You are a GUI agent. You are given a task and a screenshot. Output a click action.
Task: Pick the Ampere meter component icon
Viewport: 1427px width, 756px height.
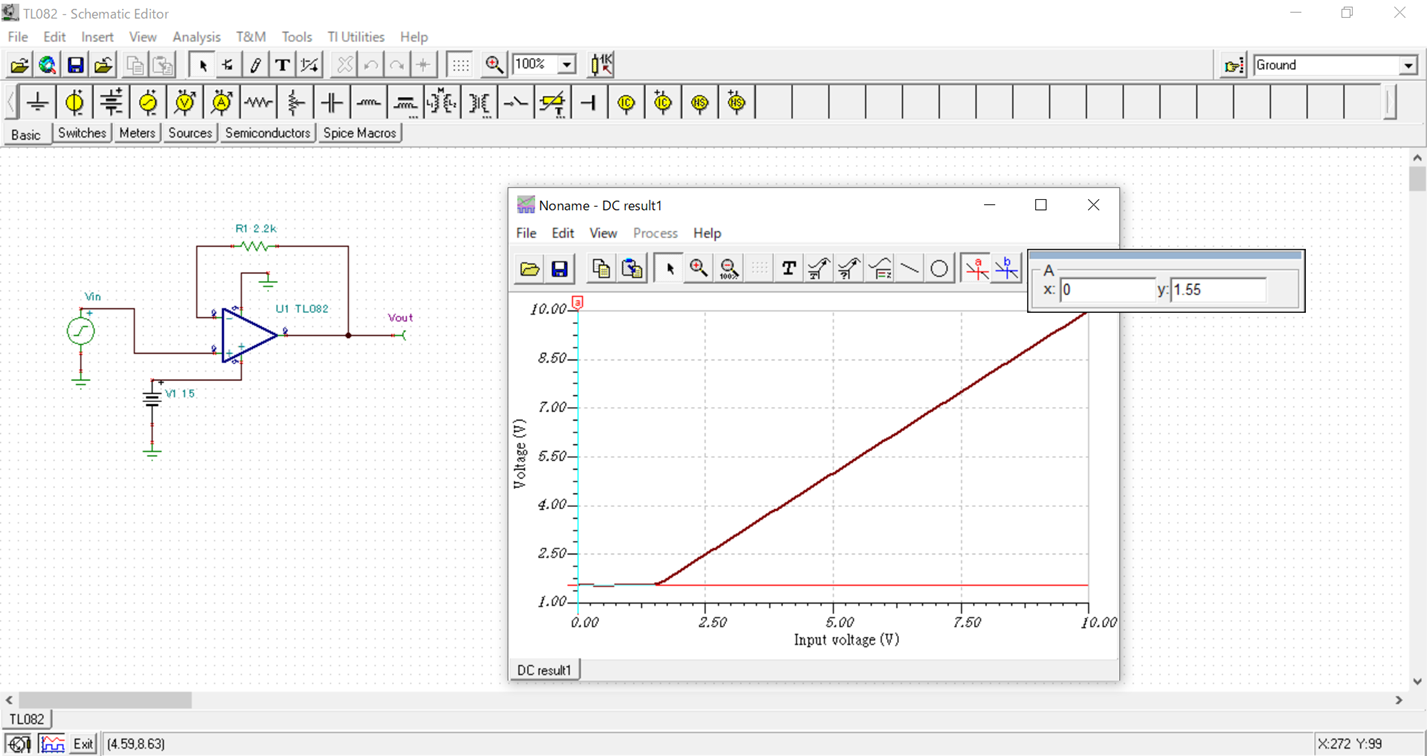point(222,102)
